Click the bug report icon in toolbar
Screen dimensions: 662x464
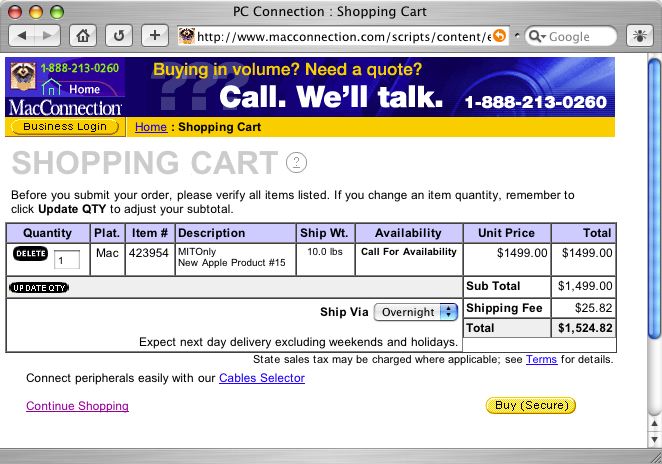coord(640,36)
